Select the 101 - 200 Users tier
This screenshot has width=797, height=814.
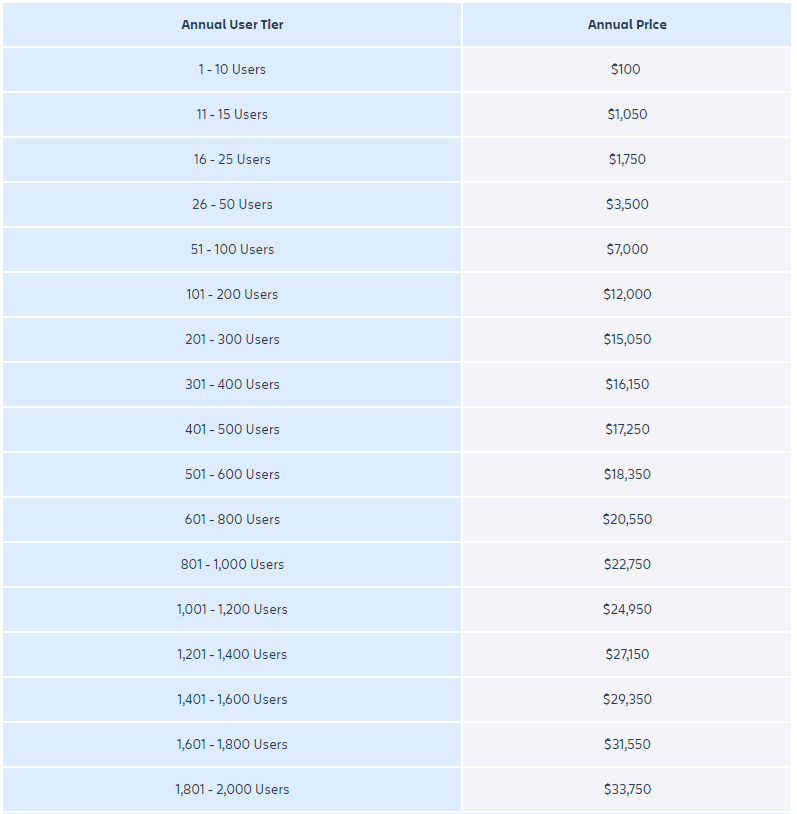point(232,294)
